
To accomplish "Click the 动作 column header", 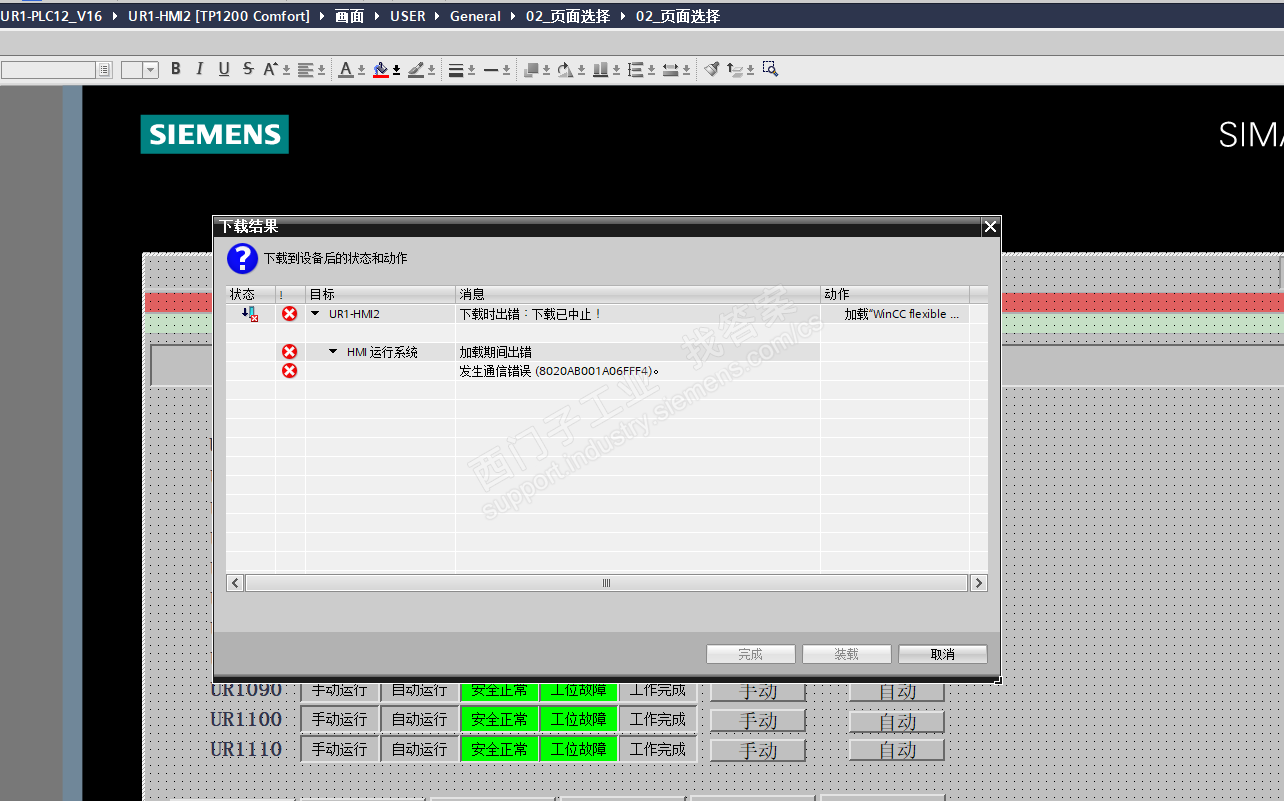I will pos(895,294).
